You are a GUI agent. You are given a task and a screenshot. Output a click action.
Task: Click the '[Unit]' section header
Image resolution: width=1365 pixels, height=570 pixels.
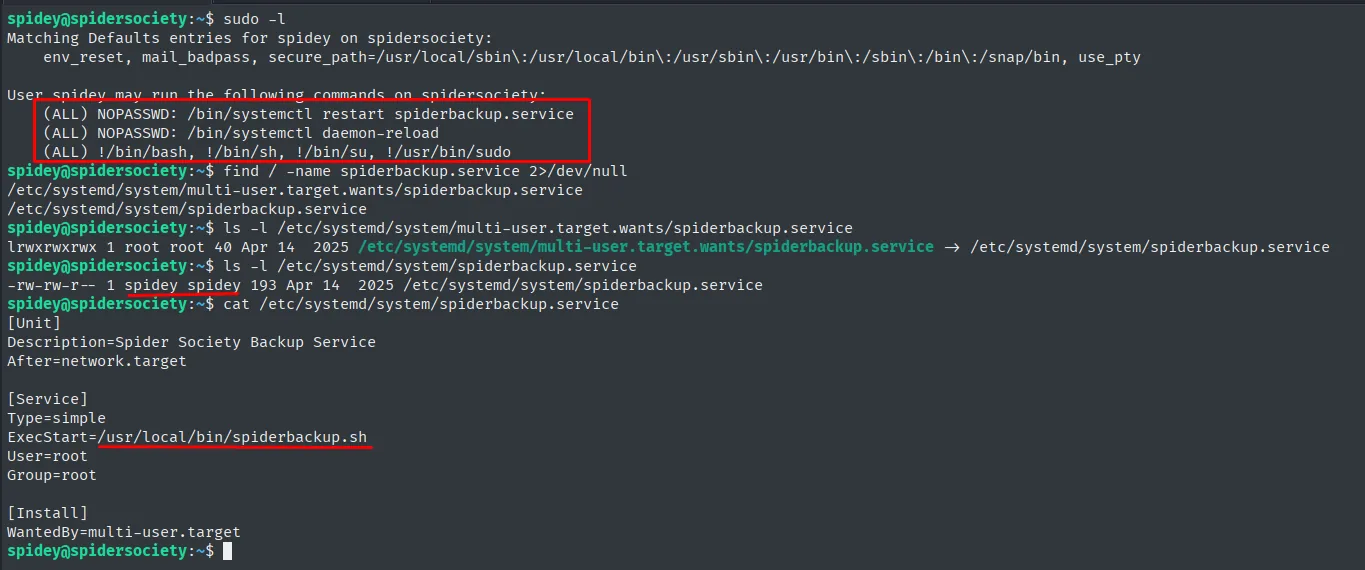(34, 323)
